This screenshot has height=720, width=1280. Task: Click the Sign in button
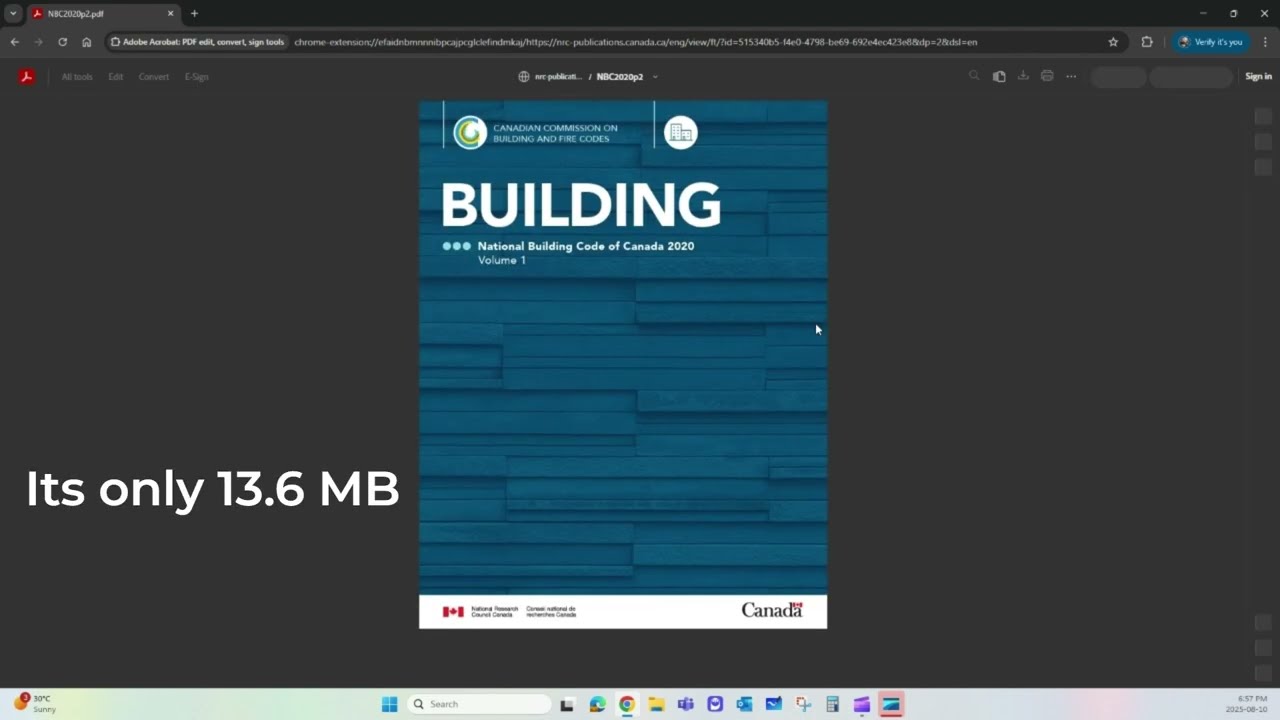pos(1258,77)
